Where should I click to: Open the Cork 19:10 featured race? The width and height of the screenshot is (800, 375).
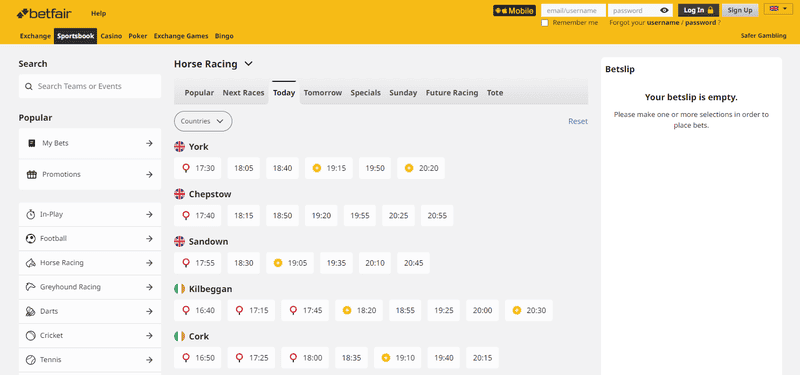click(x=397, y=358)
